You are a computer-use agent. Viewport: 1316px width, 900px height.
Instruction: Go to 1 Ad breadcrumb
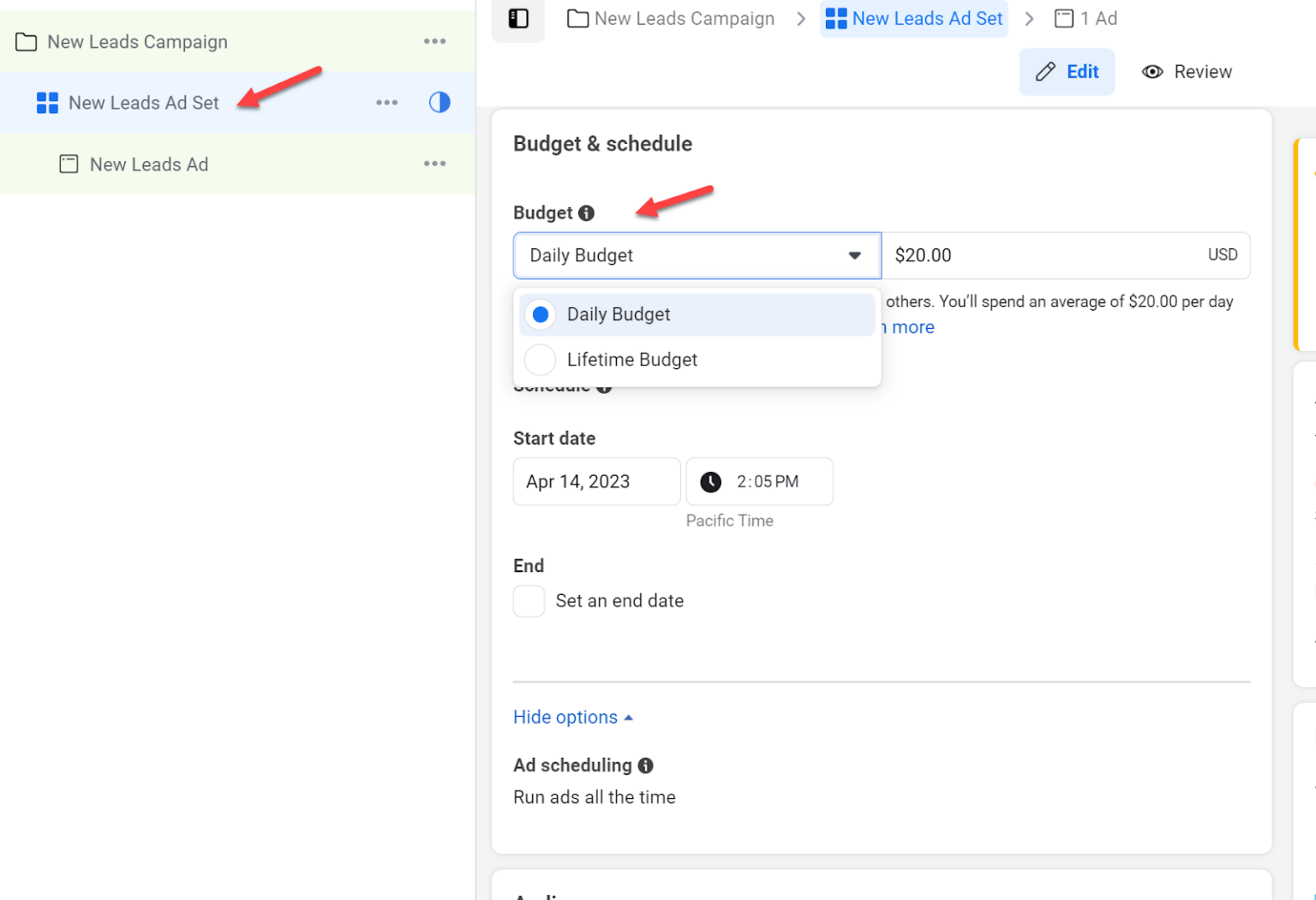(x=1086, y=19)
